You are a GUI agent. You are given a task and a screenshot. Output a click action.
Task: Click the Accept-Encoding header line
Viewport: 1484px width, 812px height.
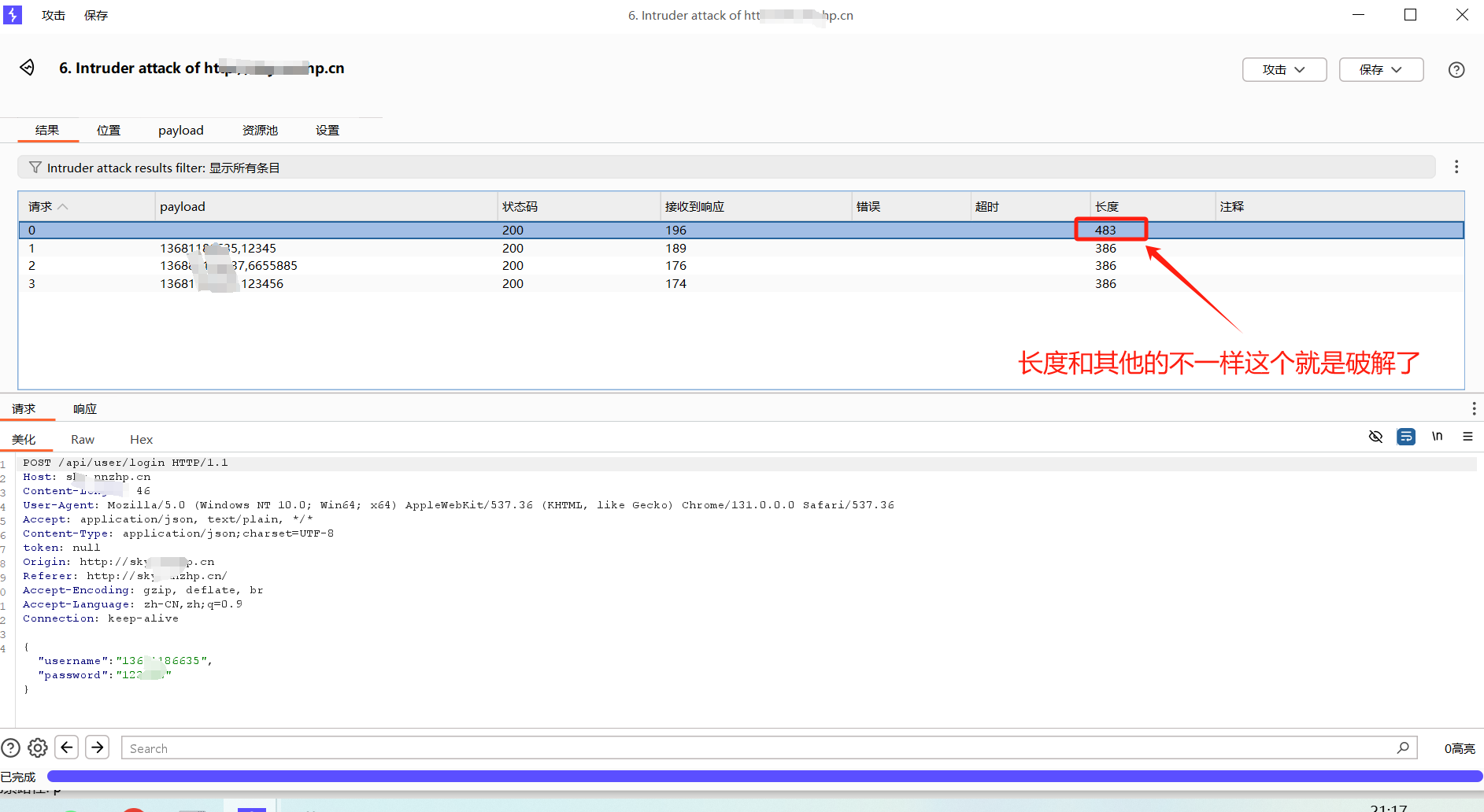click(143, 590)
